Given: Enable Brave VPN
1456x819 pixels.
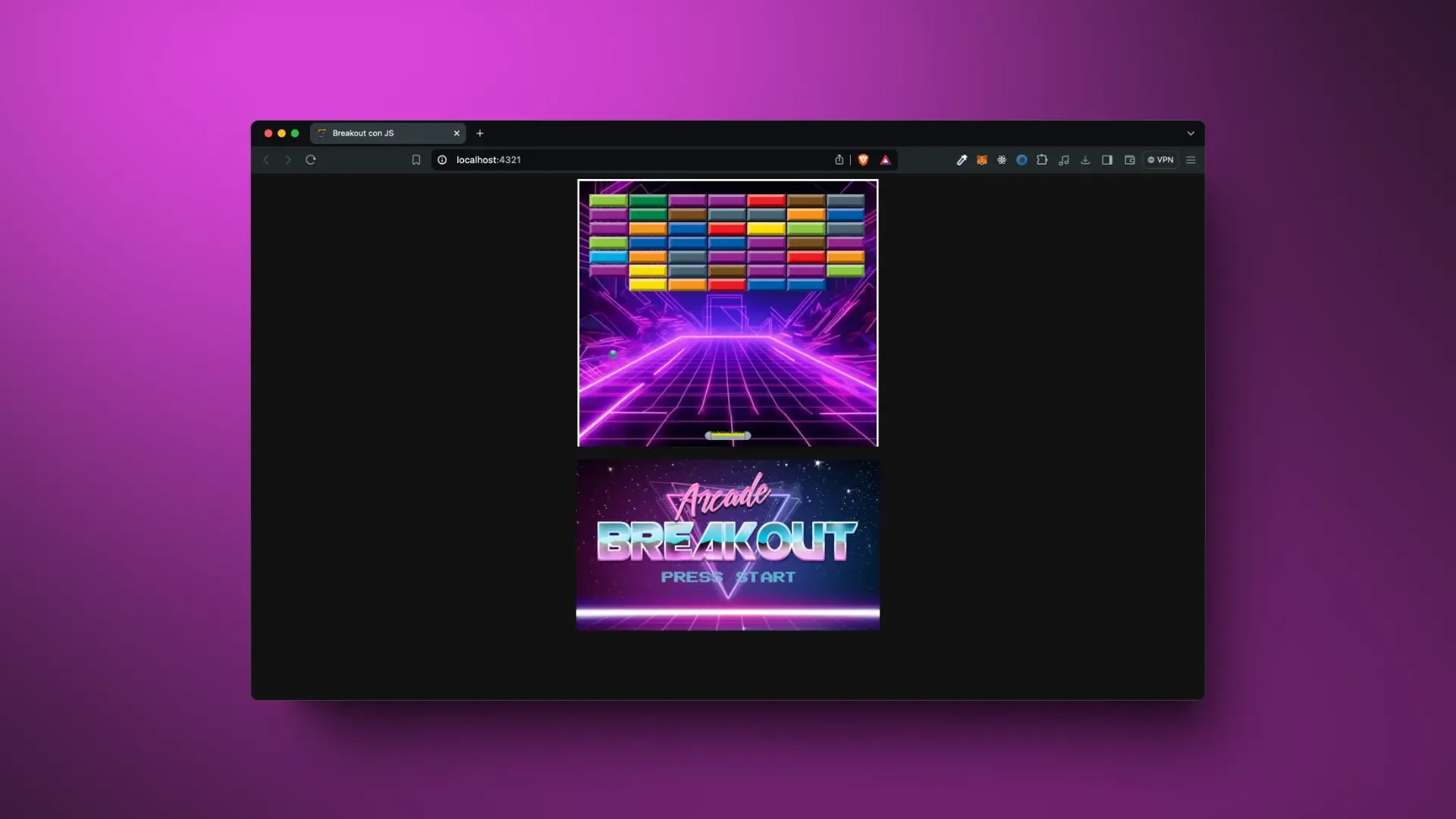Looking at the screenshot, I should [1160, 160].
